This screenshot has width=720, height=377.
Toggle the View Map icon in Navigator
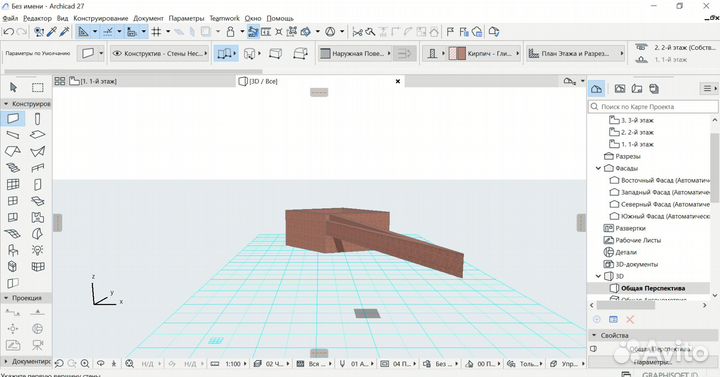620,89
